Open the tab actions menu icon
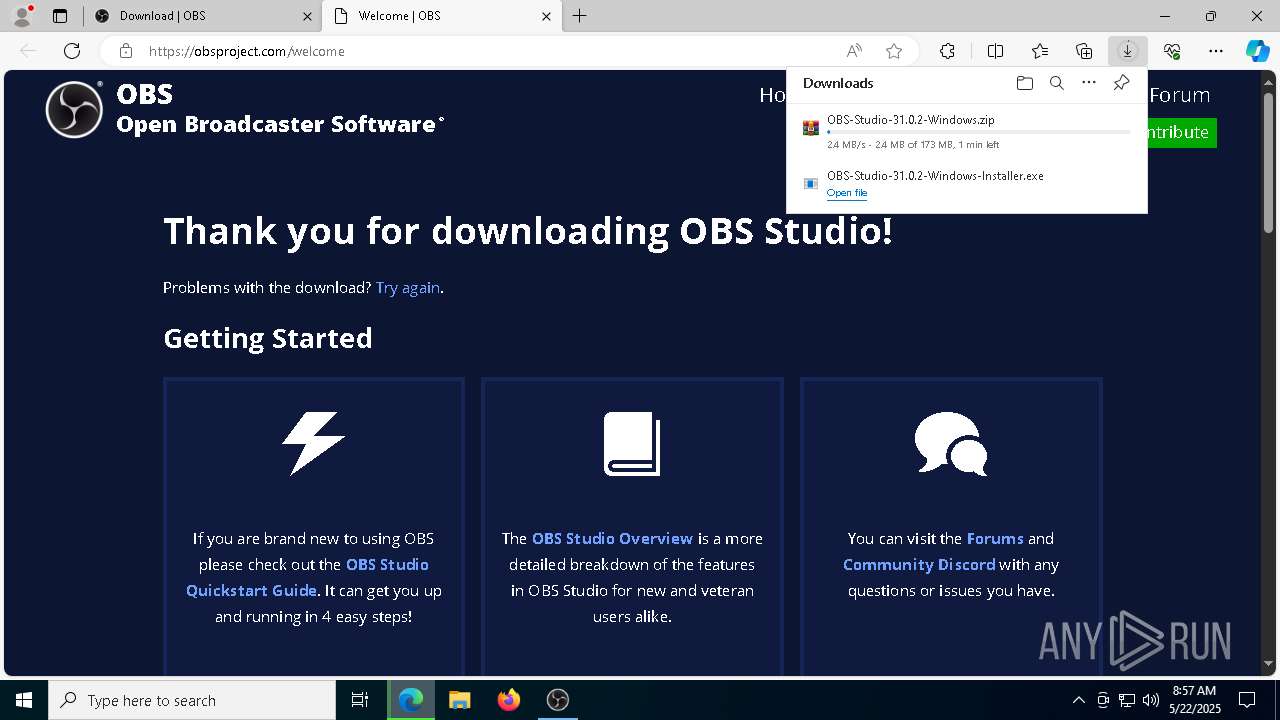Image resolution: width=1280 pixels, height=720 pixels. click(60, 16)
